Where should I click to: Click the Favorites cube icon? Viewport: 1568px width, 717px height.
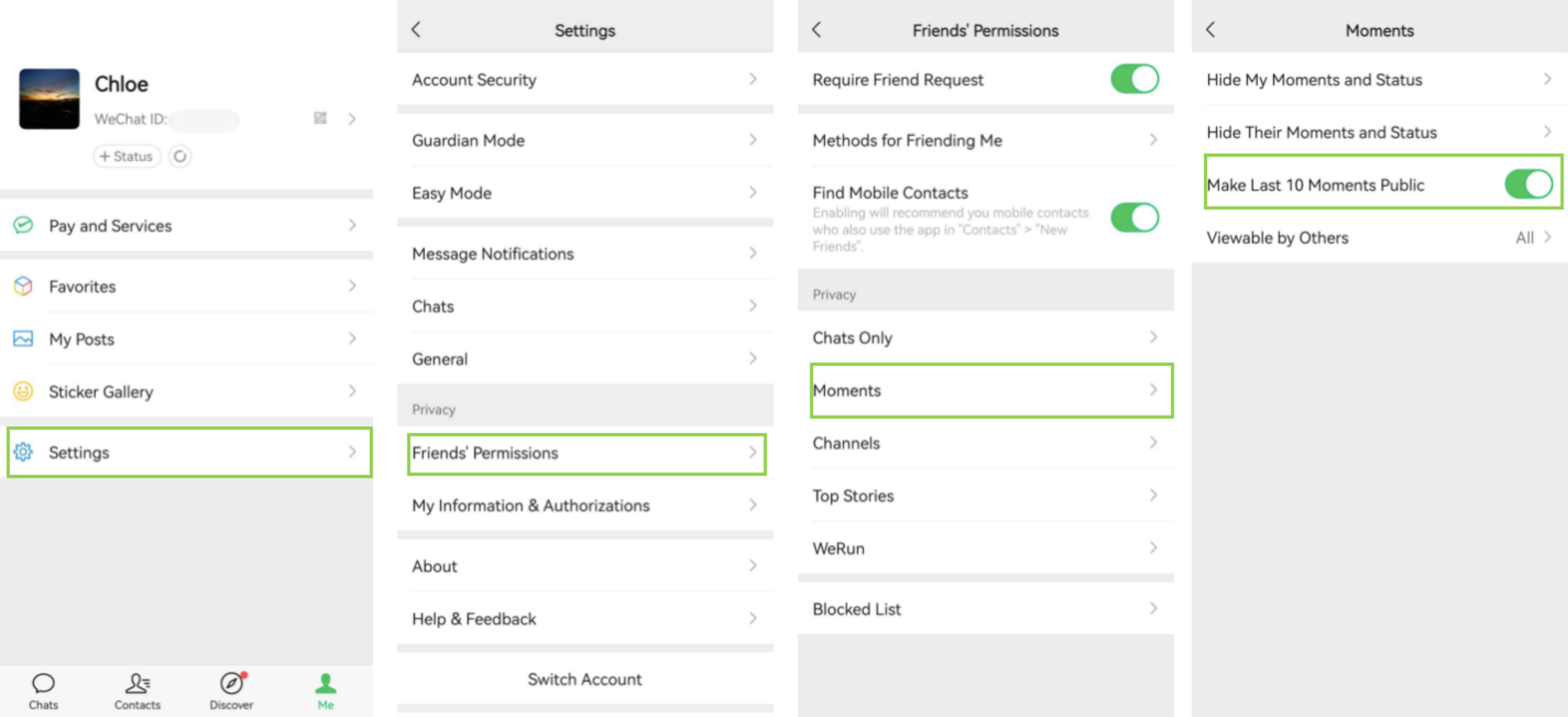click(23, 286)
